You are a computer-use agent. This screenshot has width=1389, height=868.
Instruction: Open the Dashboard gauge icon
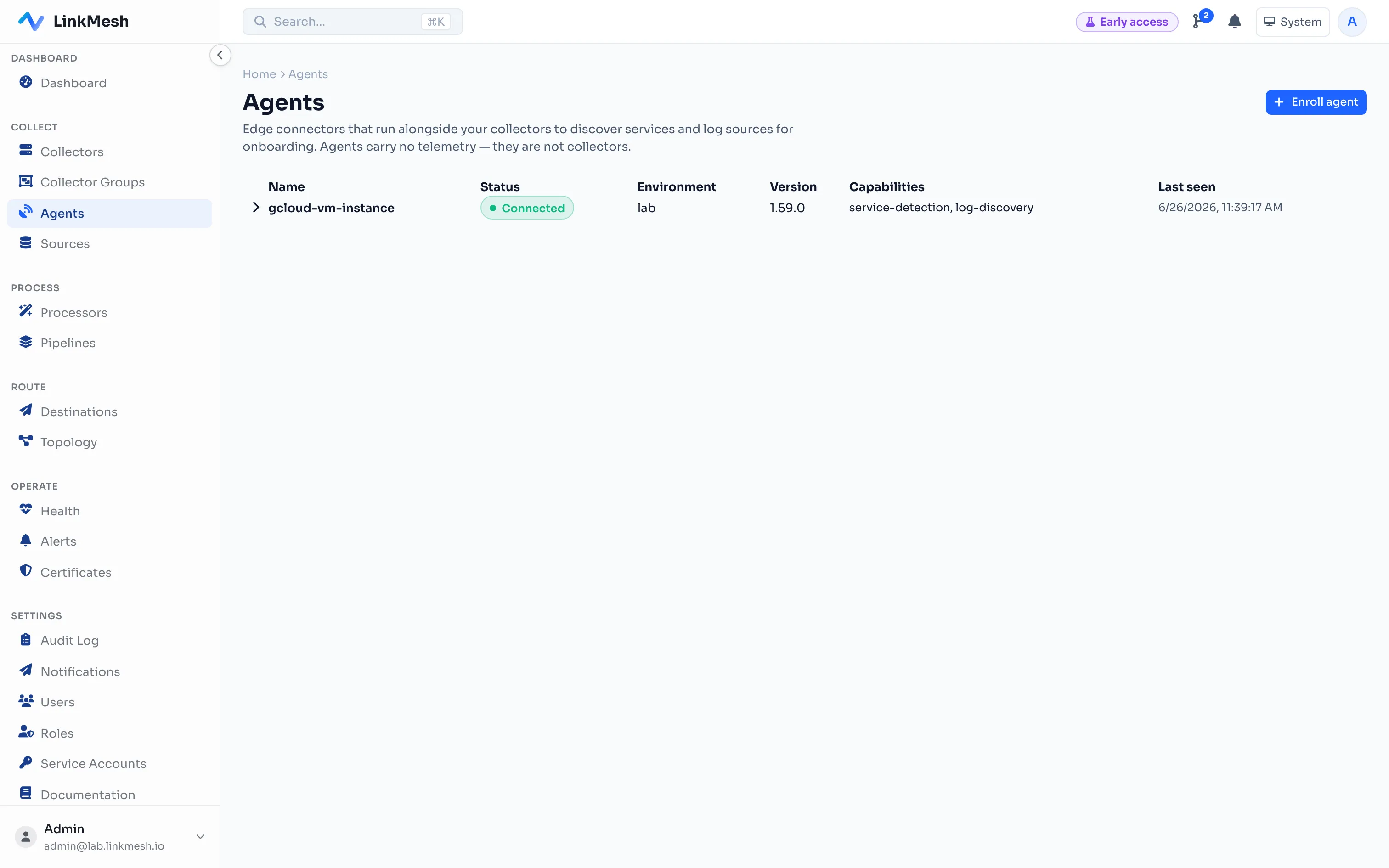(x=26, y=82)
